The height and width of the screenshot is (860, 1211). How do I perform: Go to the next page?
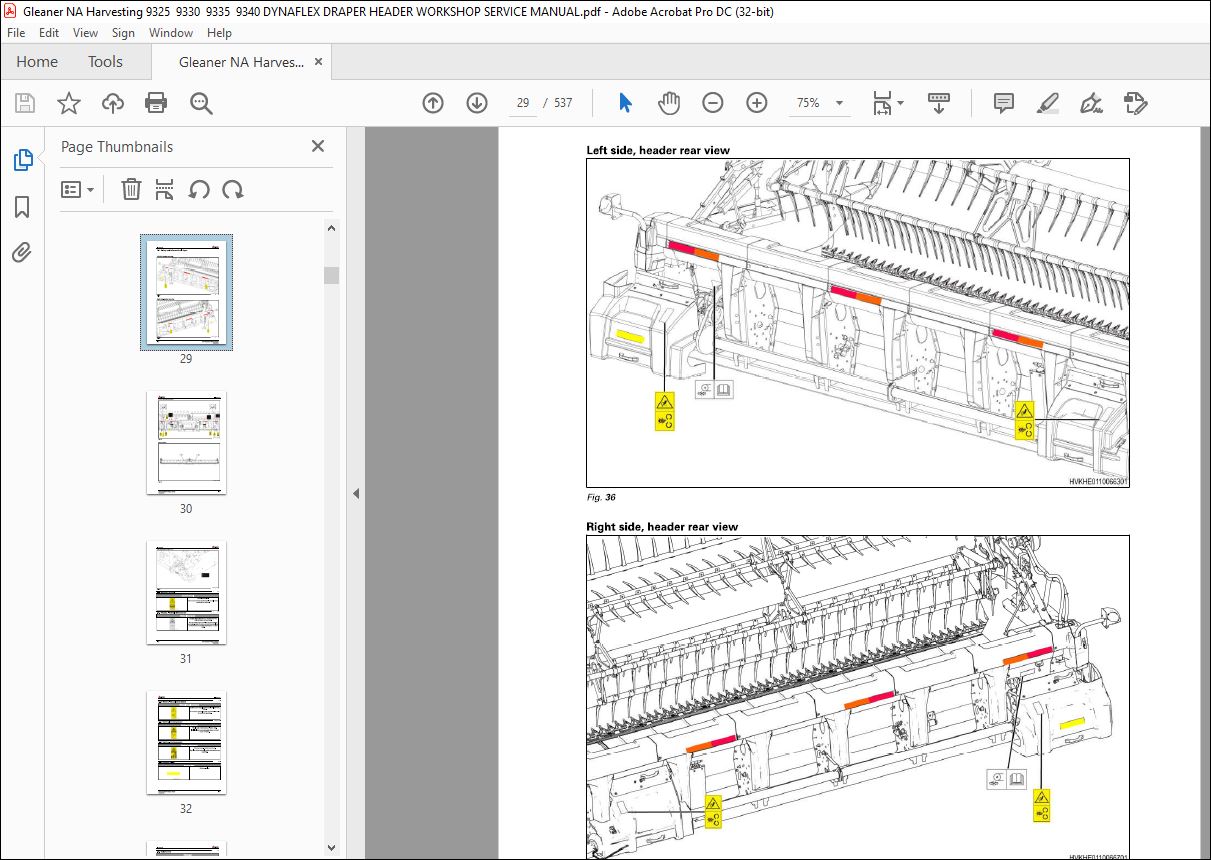[477, 103]
